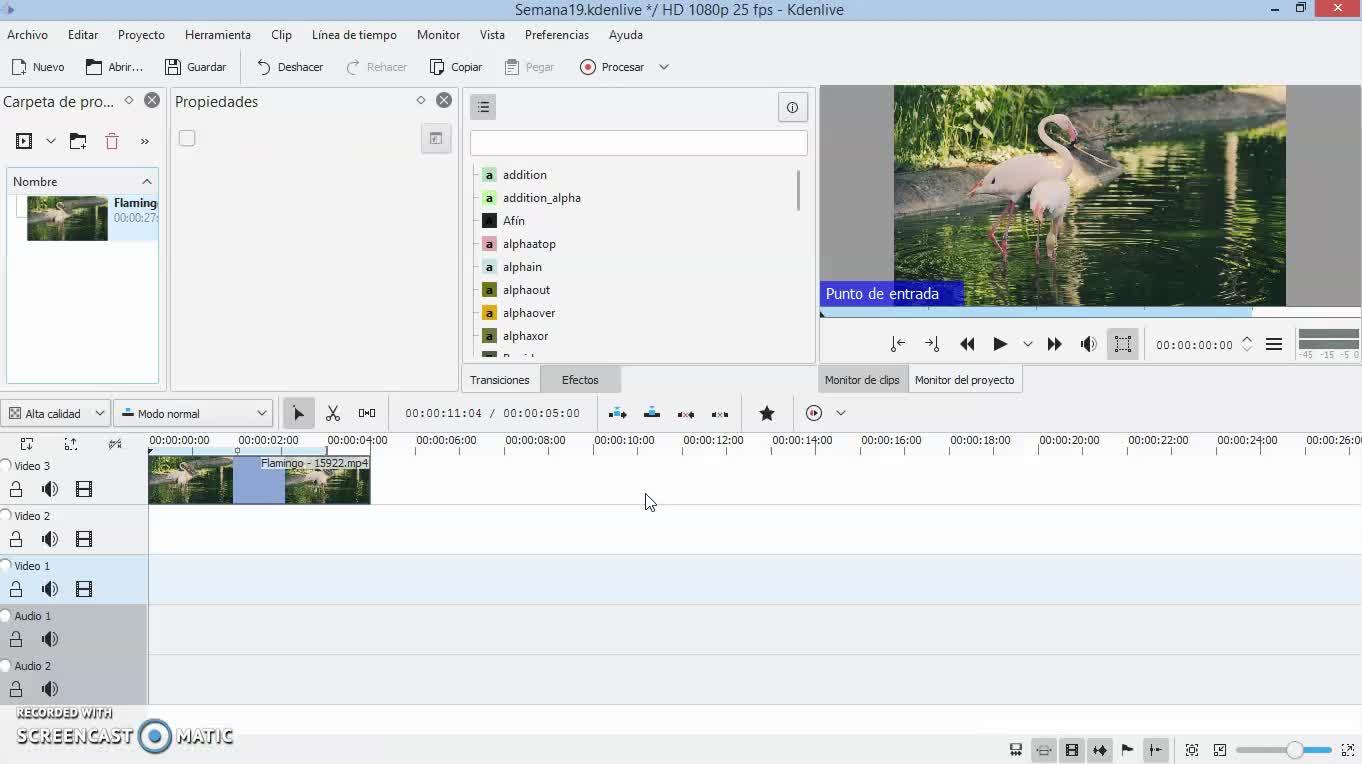
Task: Tick the checkbox in Propiedades panel
Action: (187, 139)
